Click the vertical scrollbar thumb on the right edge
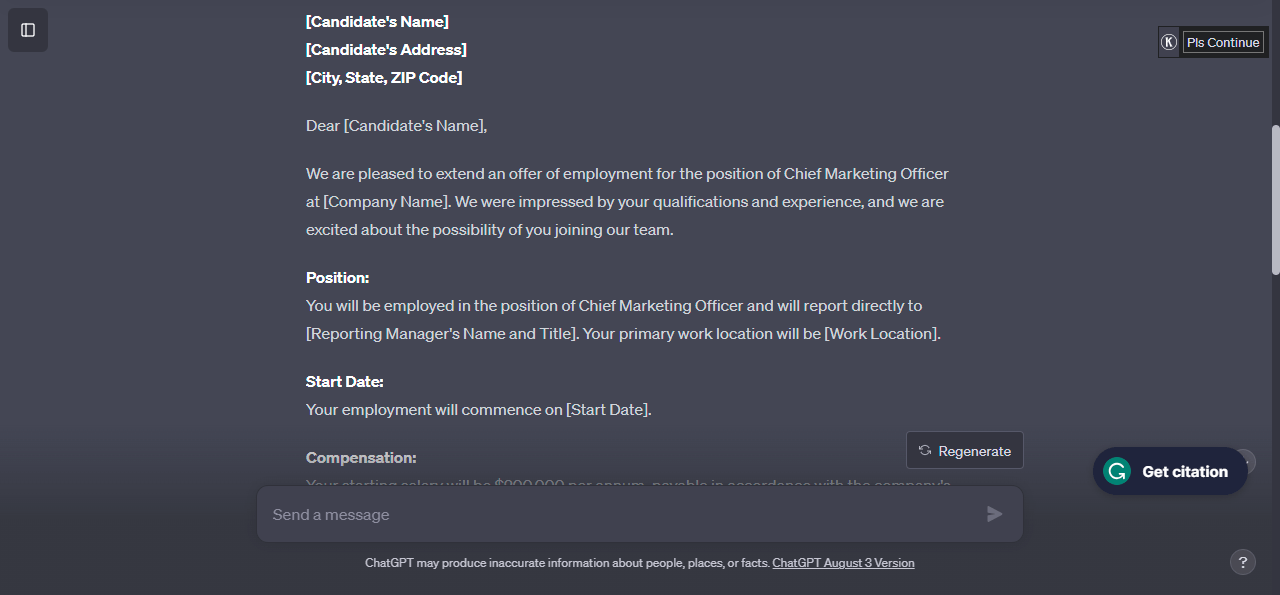This screenshot has width=1280, height=595. pyautogui.click(x=1275, y=200)
